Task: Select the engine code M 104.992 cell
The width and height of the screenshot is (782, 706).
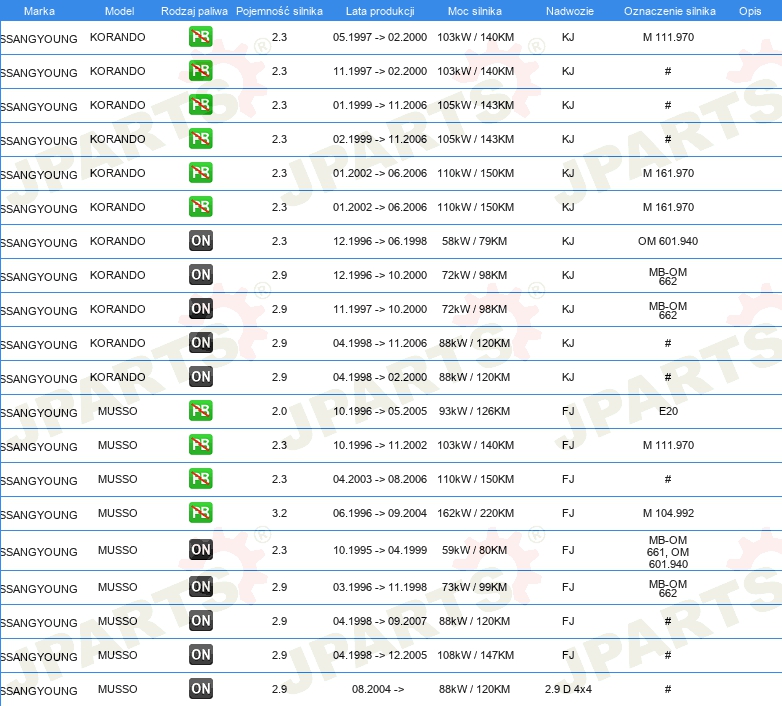Action: tap(667, 513)
